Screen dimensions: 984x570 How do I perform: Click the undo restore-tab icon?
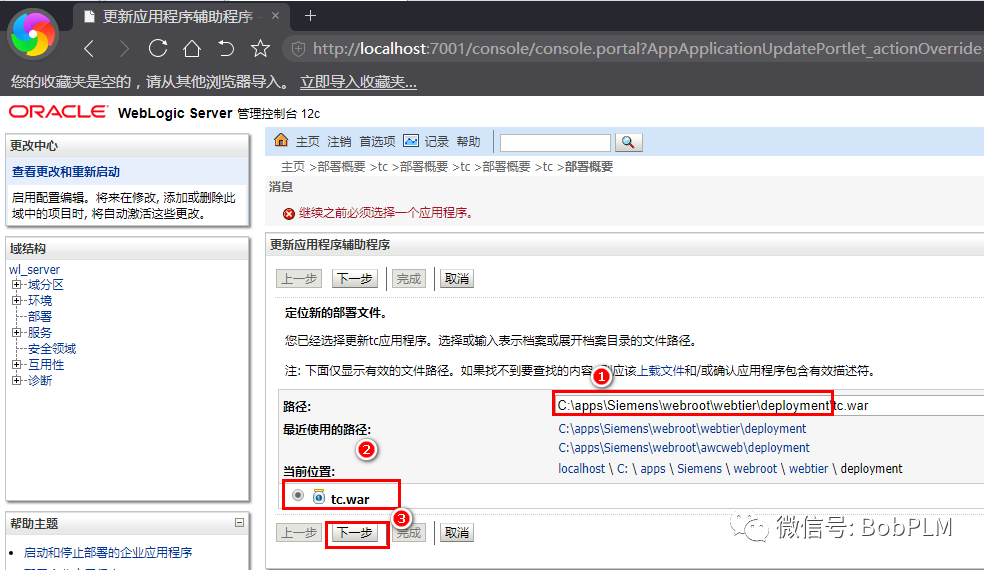[x=226, y=48]
